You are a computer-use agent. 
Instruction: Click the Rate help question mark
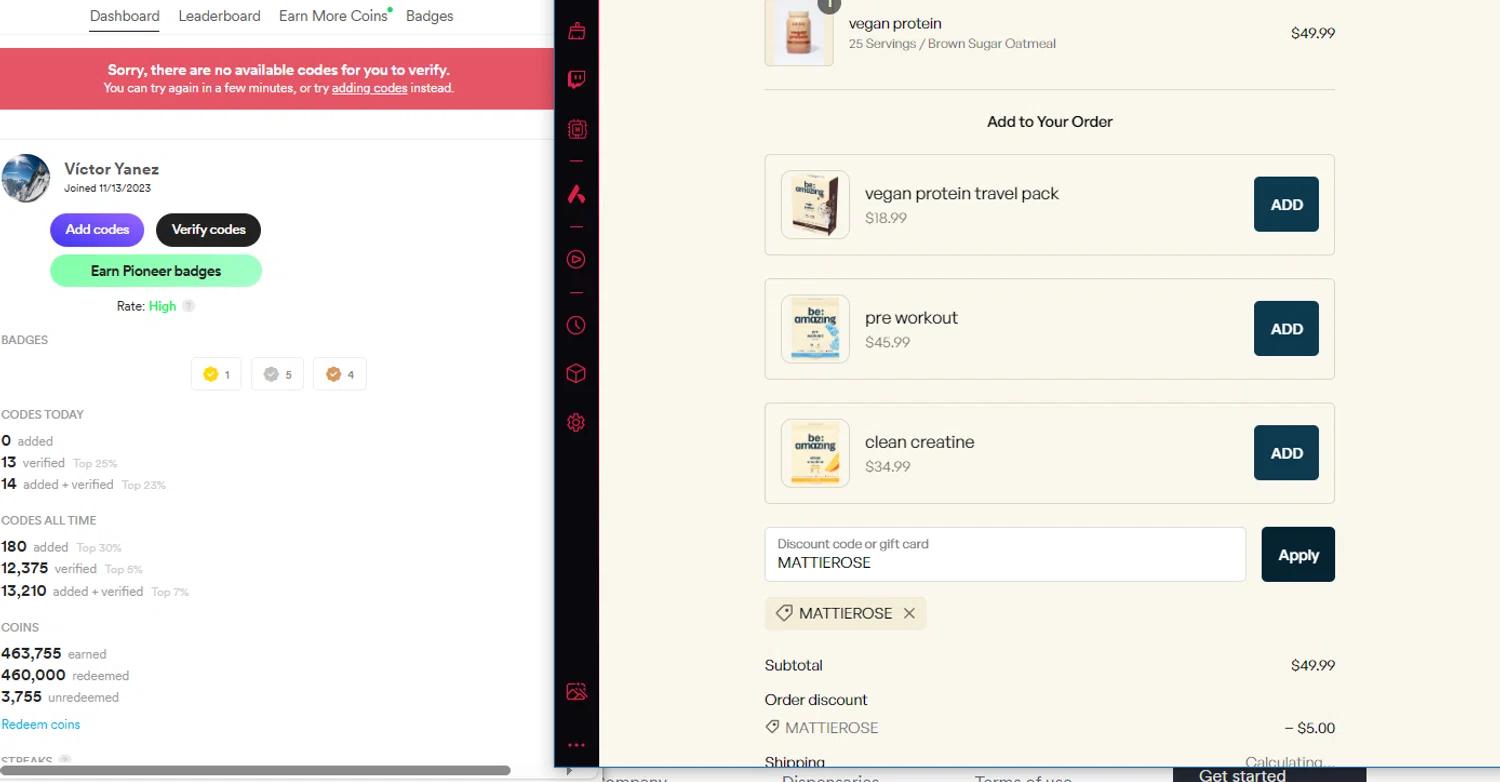[x=188, y=306]
